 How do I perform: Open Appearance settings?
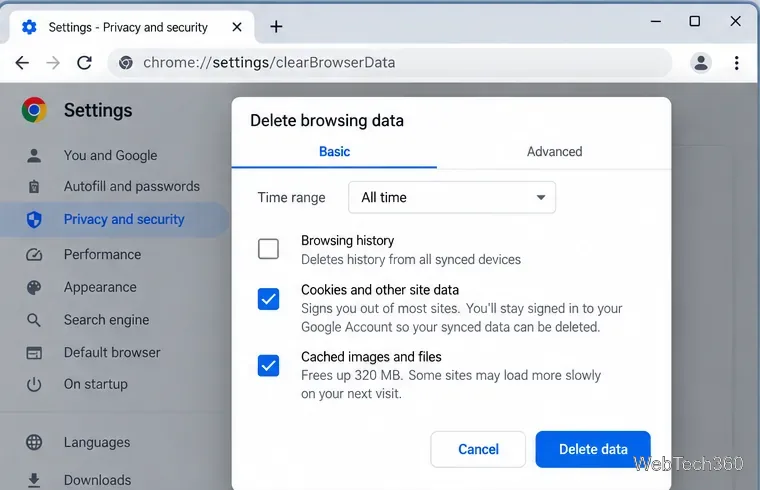tap(100, 287)
